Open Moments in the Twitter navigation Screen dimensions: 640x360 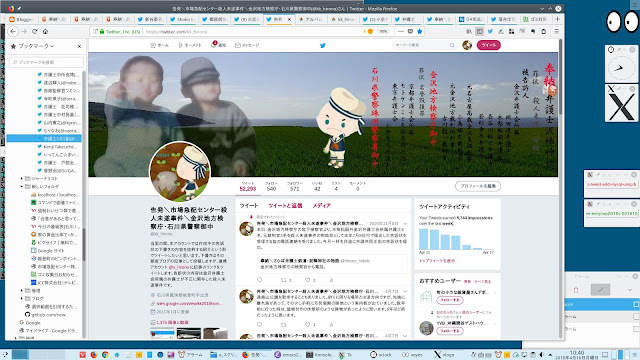pyautogui.click(x=190, y=45)
